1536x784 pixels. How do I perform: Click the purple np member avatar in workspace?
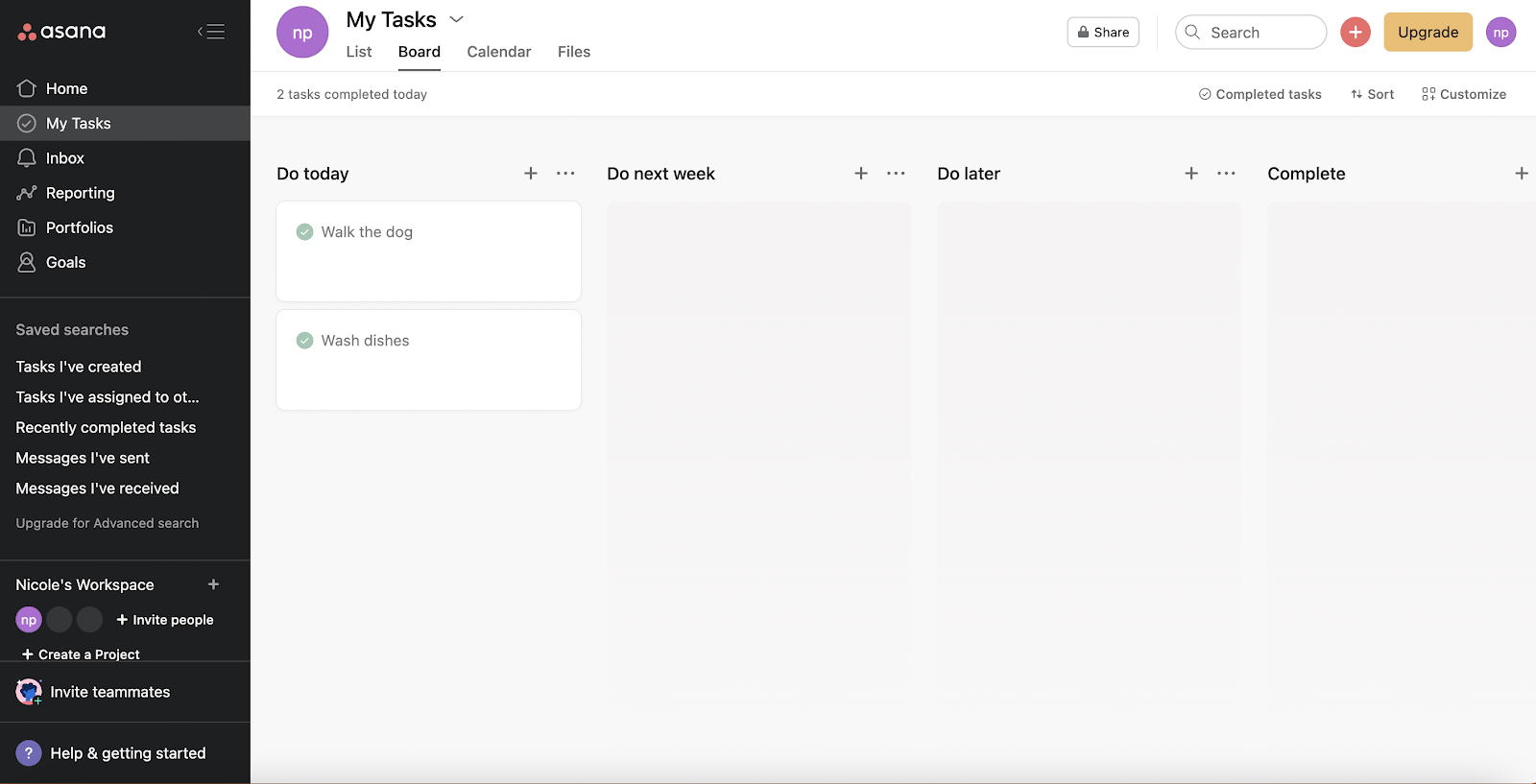(29, 620)
